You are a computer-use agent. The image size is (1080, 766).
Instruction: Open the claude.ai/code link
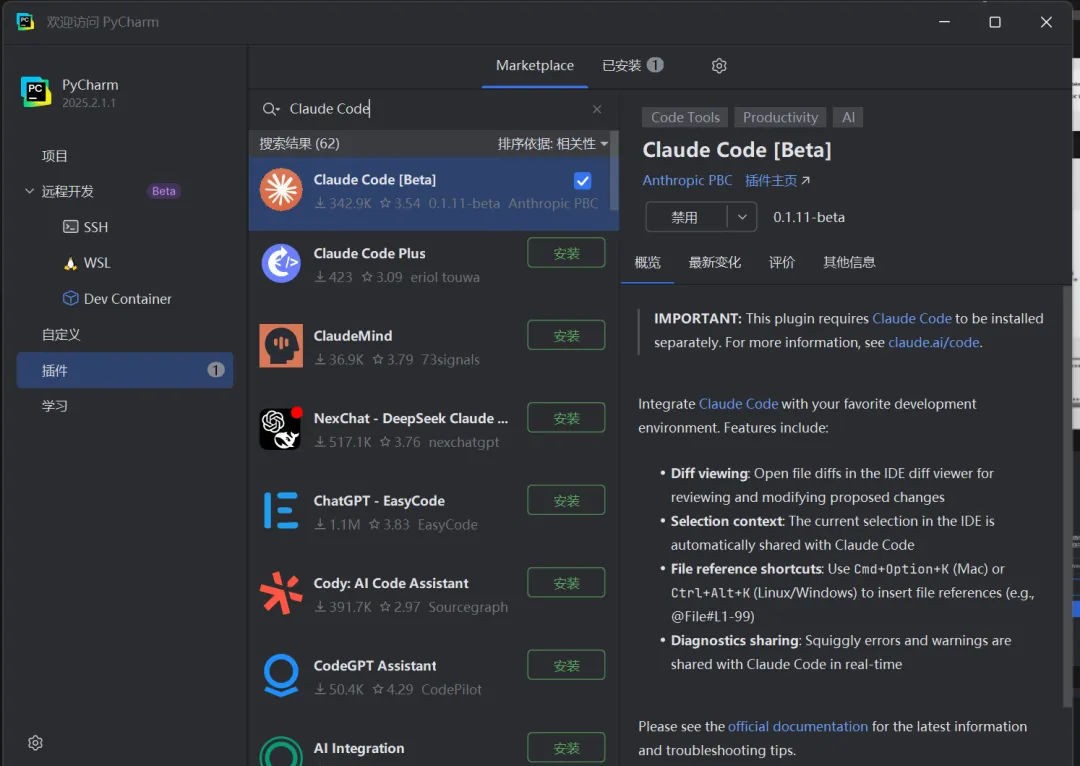click(x=933, y=342)
